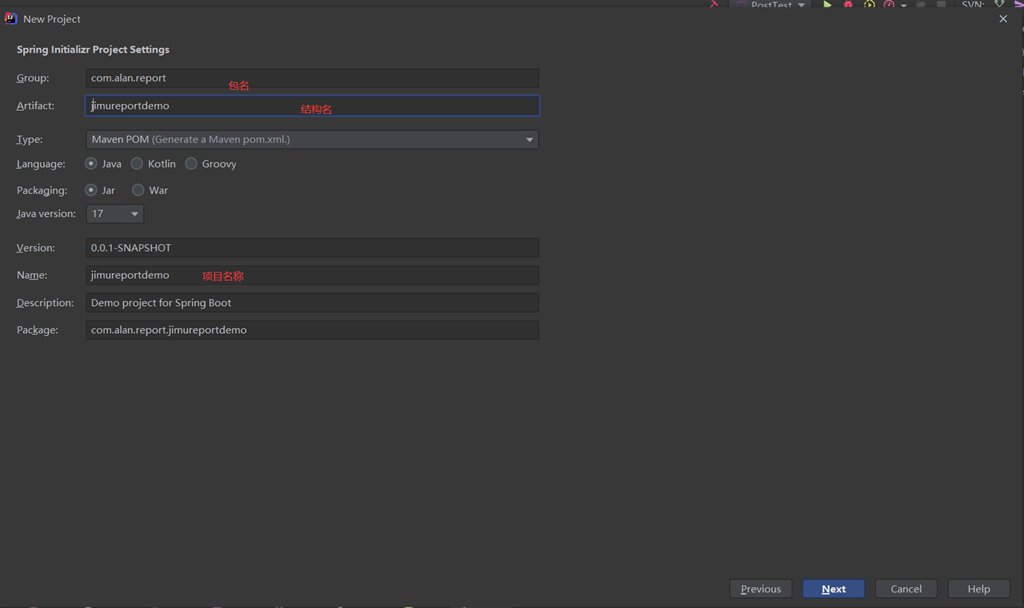
Task: Select Jar packaging
Action: 91,190
